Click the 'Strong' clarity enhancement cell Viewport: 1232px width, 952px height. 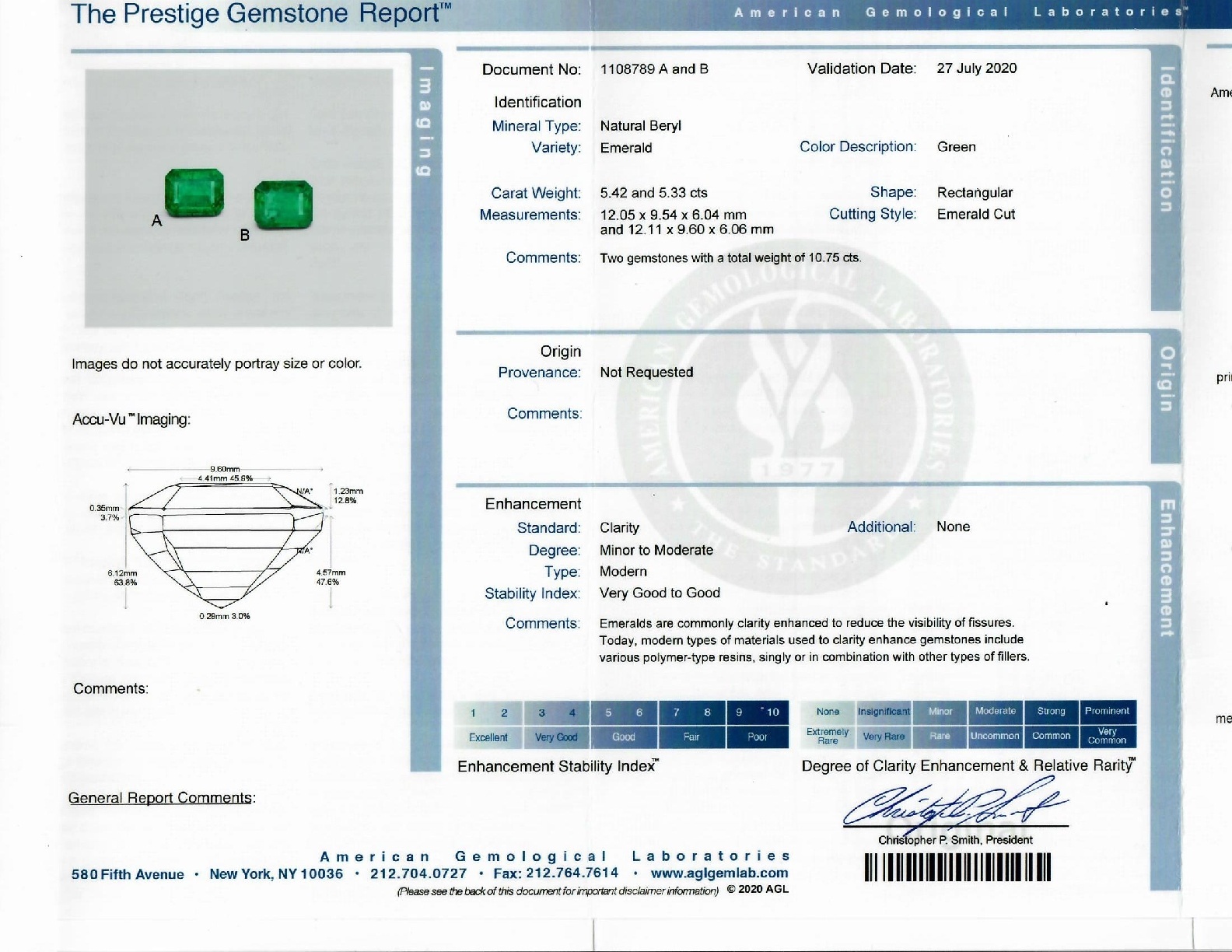tap(1052, 712)
